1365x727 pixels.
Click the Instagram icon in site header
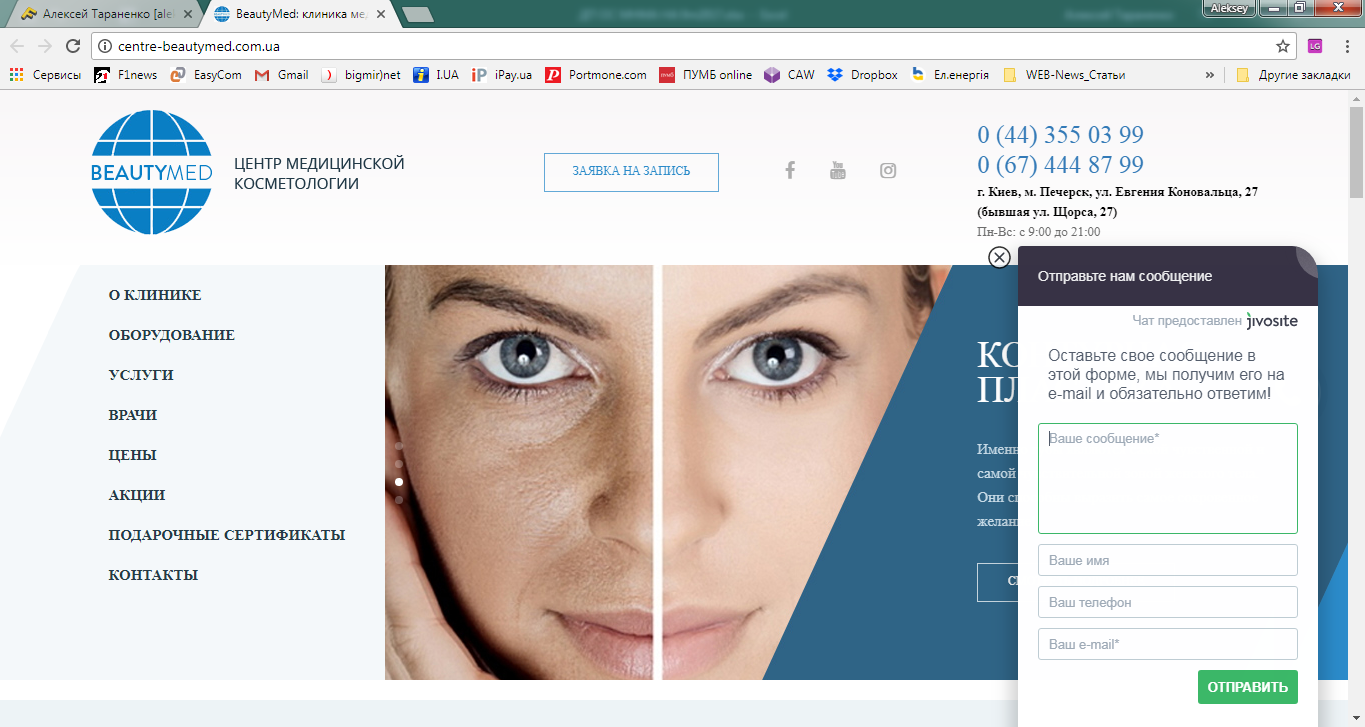coord(888,170)
